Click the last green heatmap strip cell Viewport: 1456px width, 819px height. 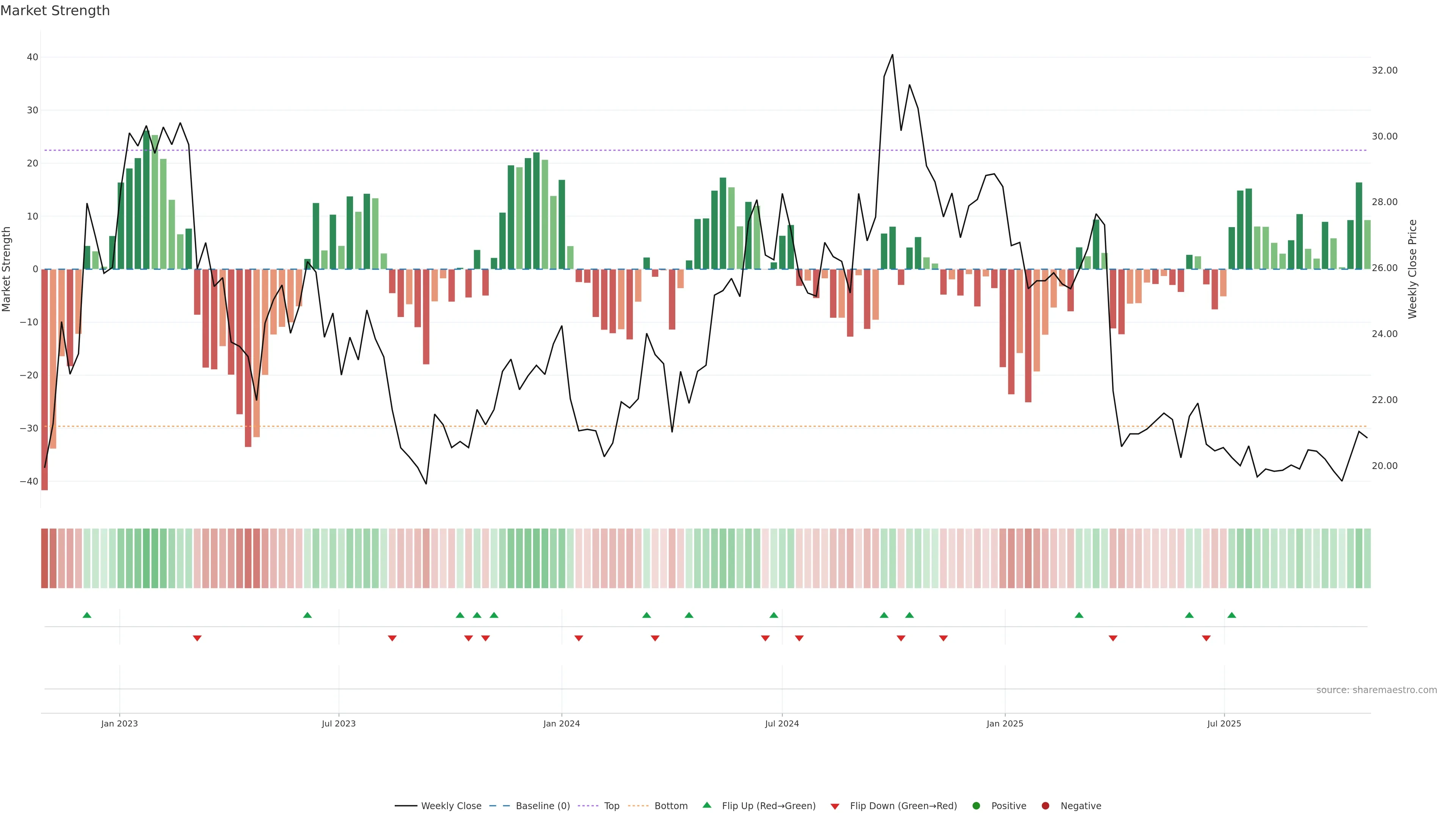pos(1367,558)
